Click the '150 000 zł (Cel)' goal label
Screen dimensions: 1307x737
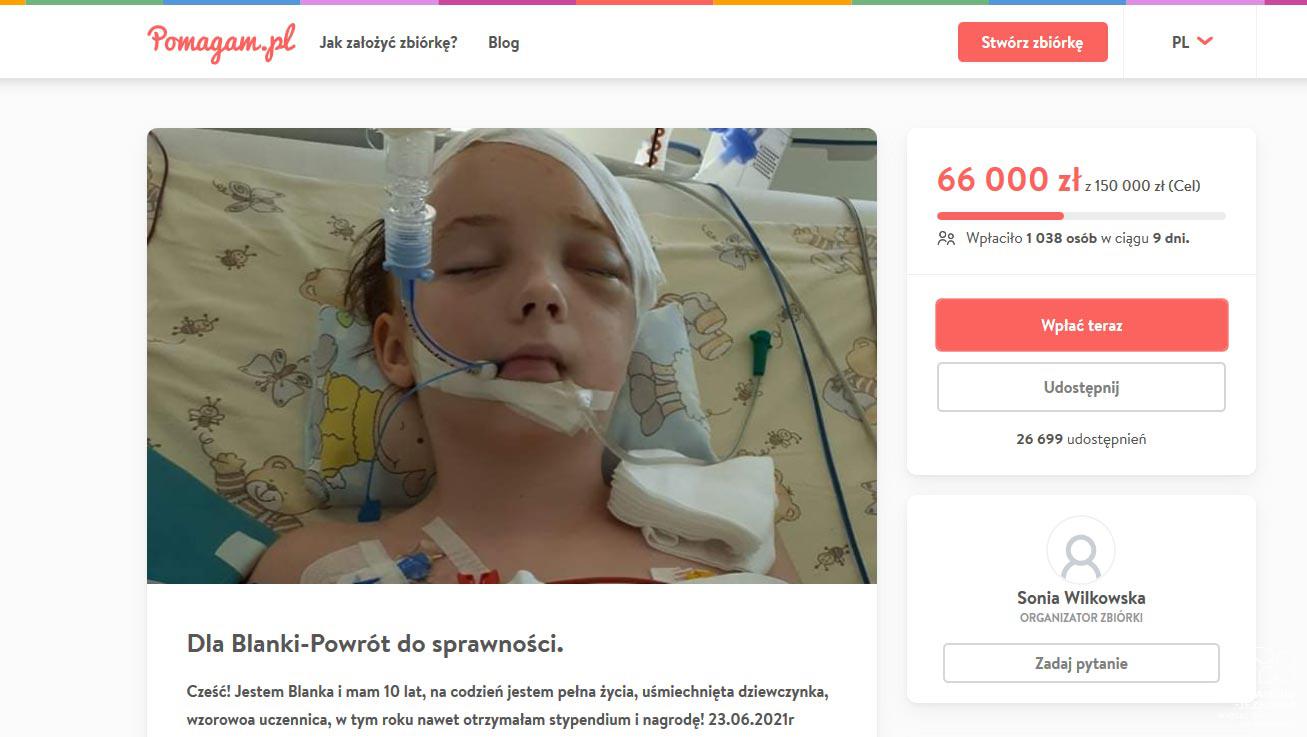(1148, 185)
